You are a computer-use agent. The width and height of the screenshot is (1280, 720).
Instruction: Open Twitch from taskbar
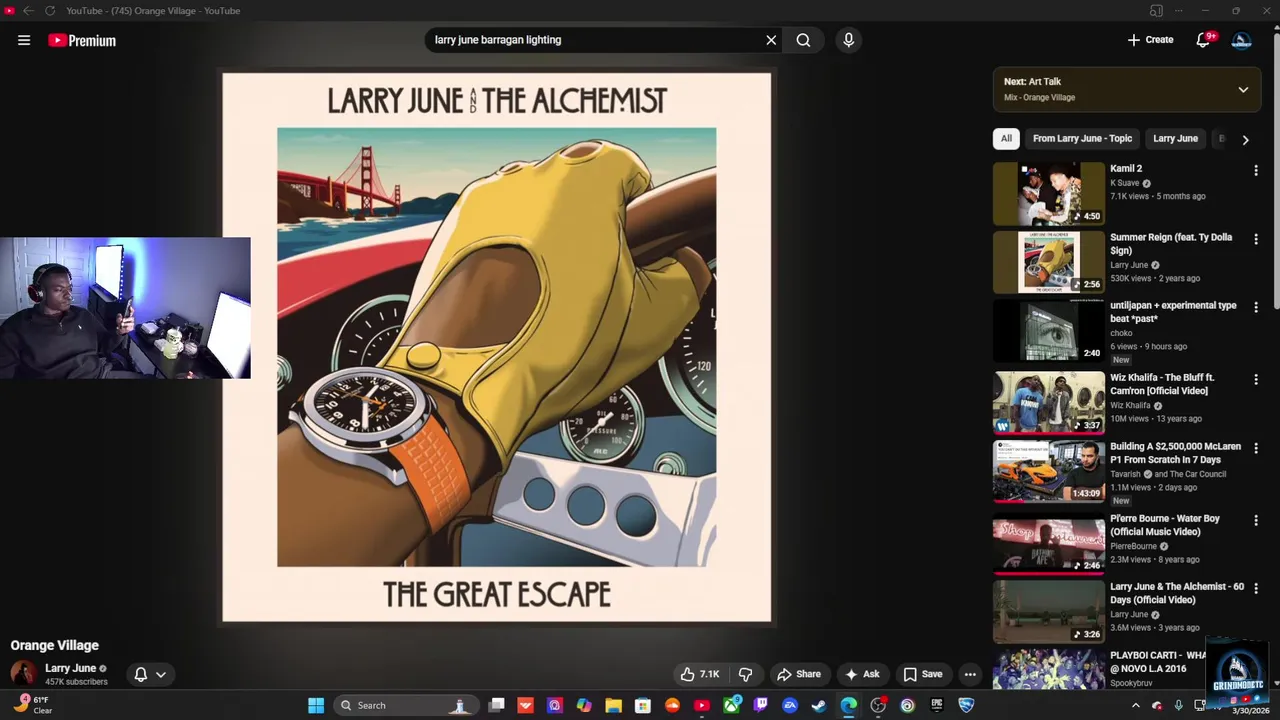coord(760,705)
